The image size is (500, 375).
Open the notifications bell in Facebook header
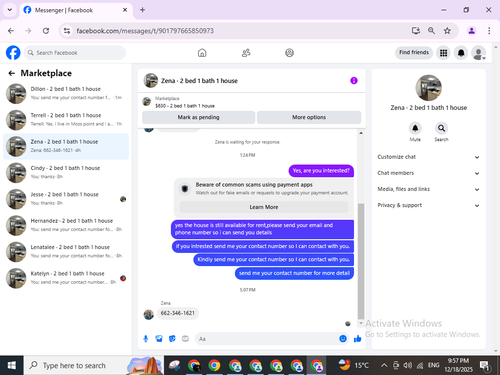pos(461,53)
